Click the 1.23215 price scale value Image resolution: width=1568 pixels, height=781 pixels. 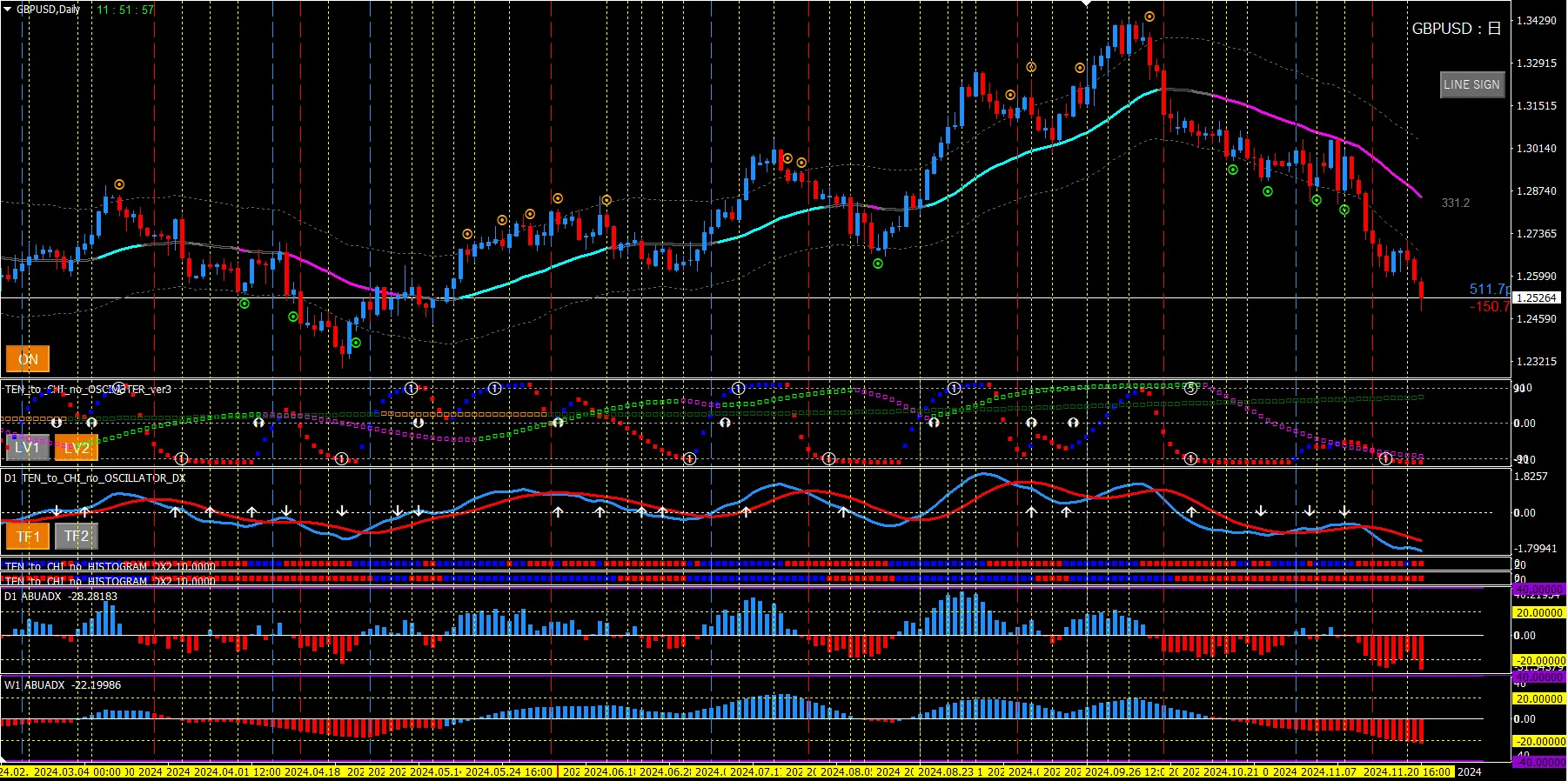click(1537, 361)
